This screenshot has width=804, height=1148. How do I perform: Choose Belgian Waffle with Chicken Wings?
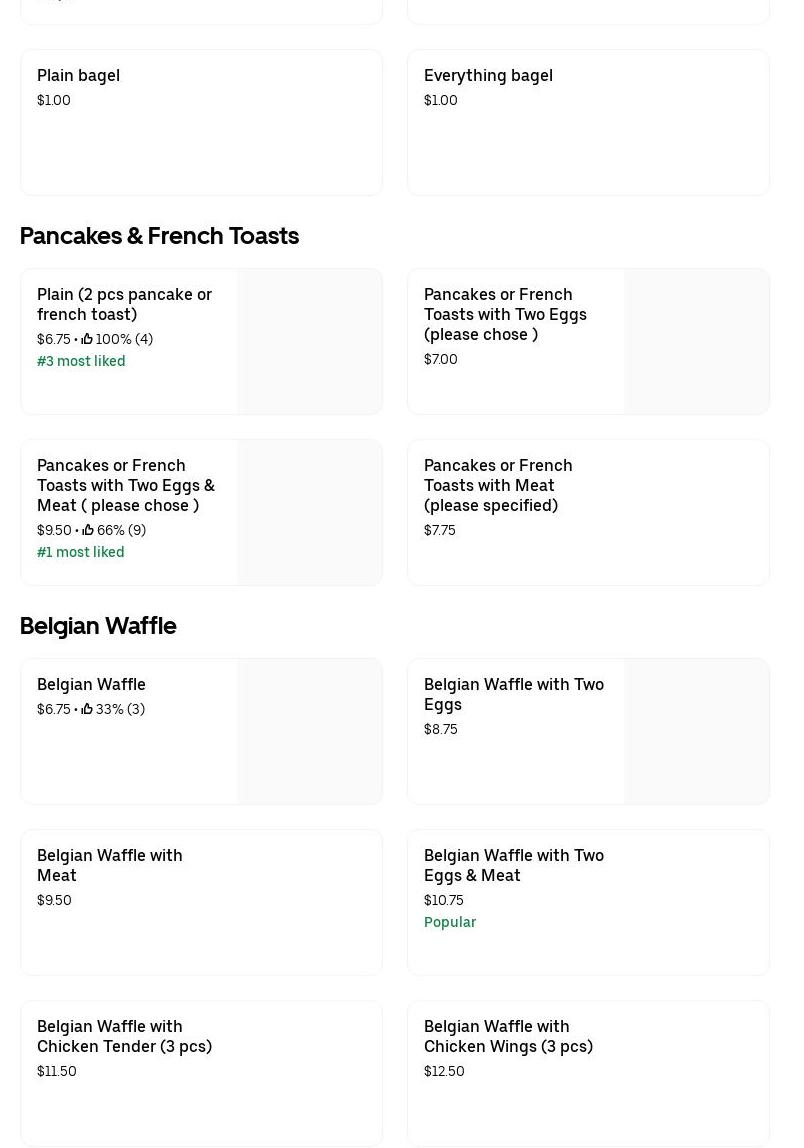tap(508, 1036)
